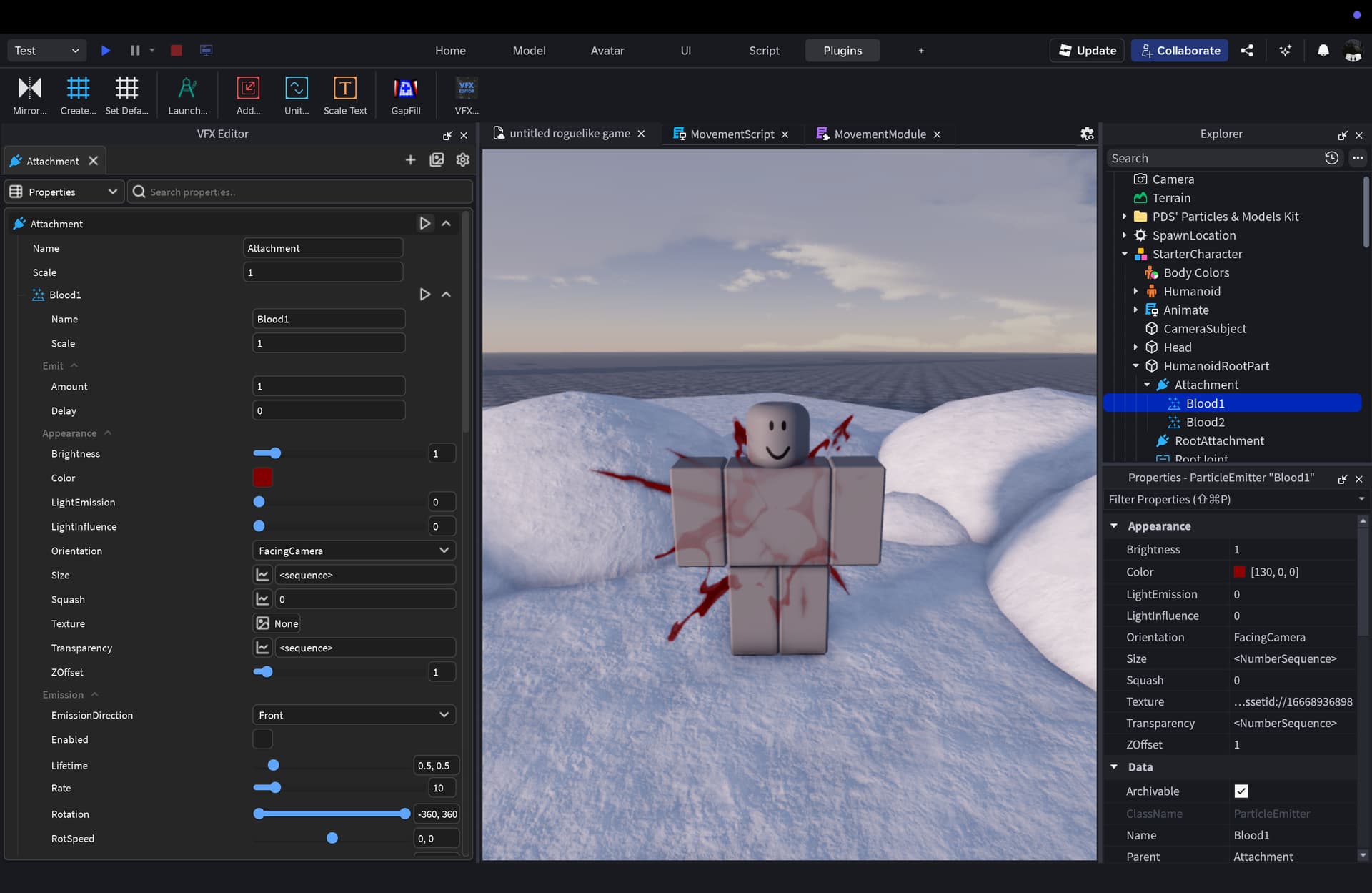This screenshot has height=893, width=1372.
Task: Uncheck the Archivable checkbox
Action: pyautogui.click(x=1241, y=791)
